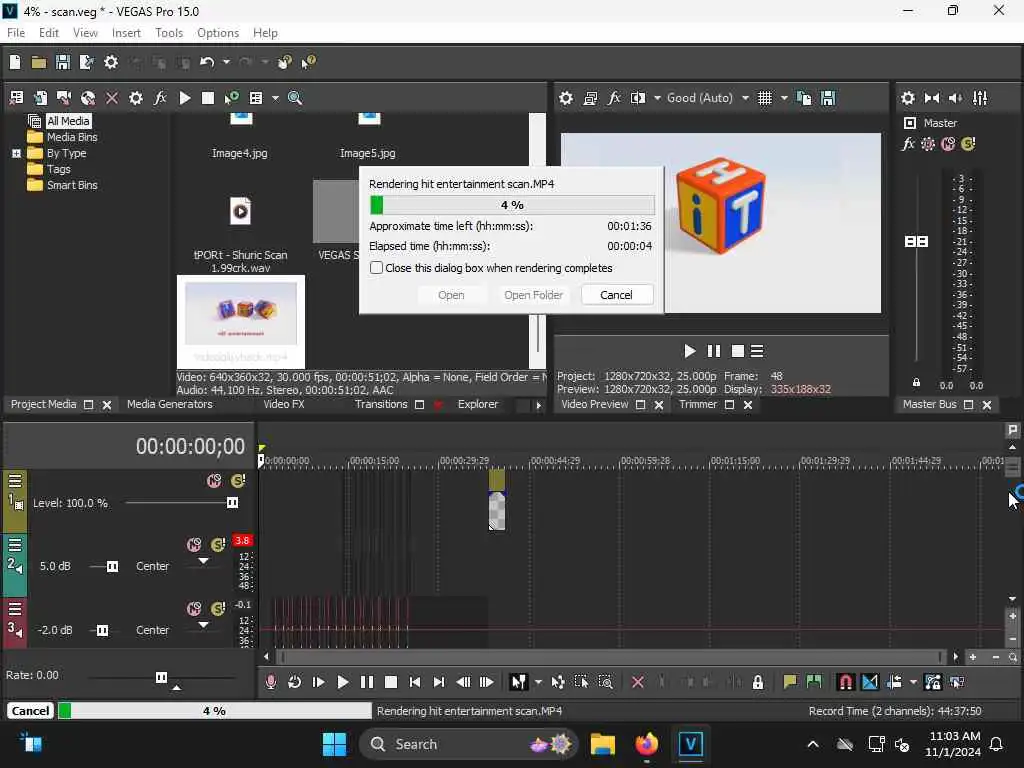The image size is (1024, 768).
Task: Switch to the Explorer tab
Action: tap(478, 404)
